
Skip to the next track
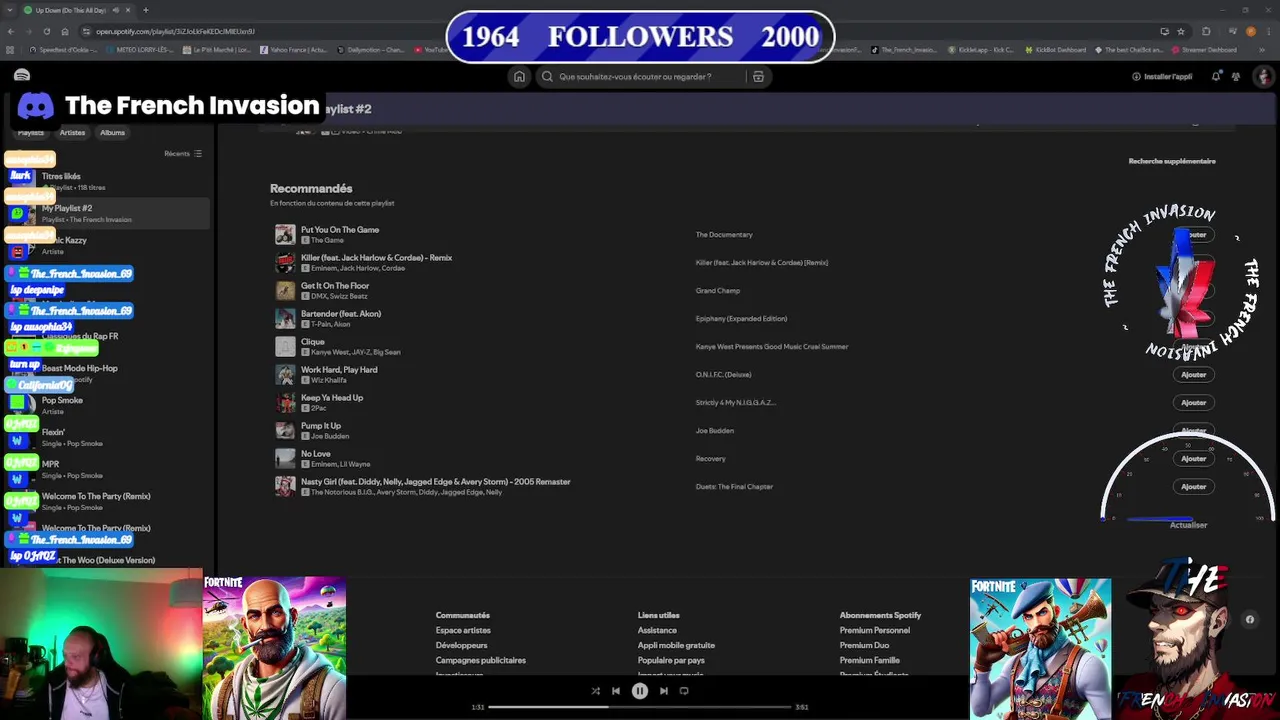(x=663, y=690)
